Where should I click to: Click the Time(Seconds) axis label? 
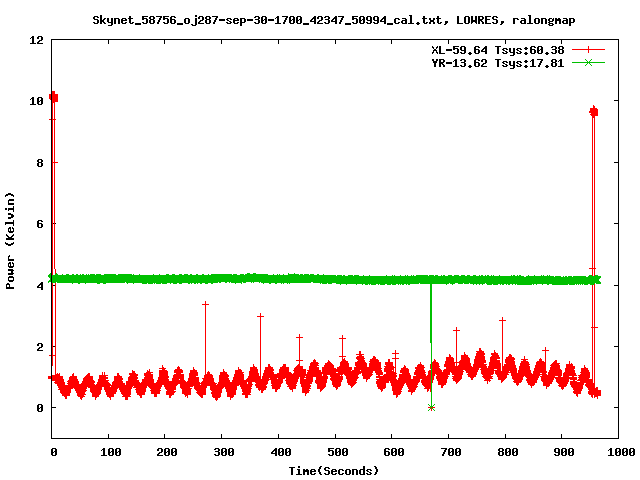click(333, 471)
